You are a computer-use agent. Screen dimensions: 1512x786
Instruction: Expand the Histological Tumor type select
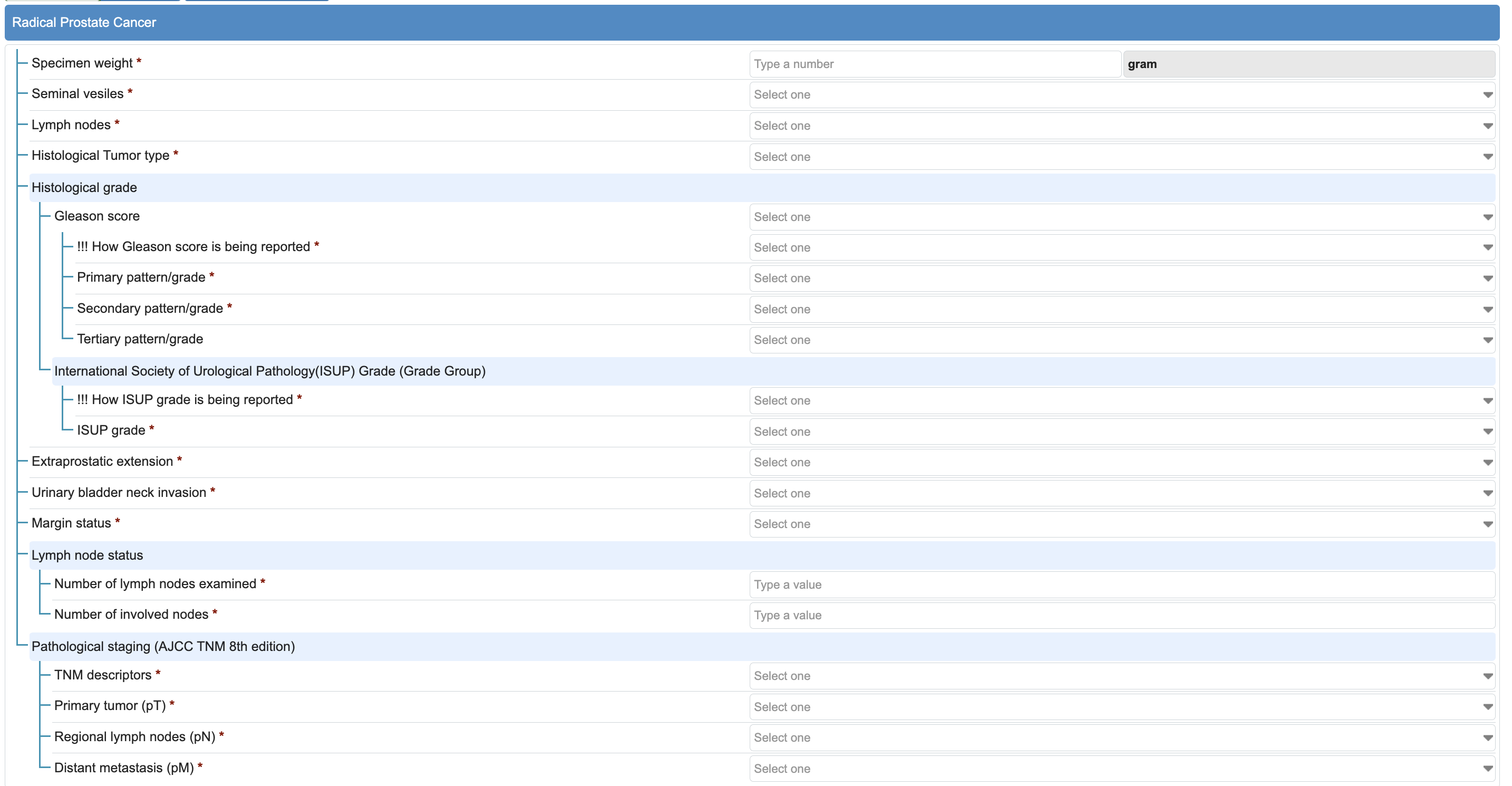1121,157
